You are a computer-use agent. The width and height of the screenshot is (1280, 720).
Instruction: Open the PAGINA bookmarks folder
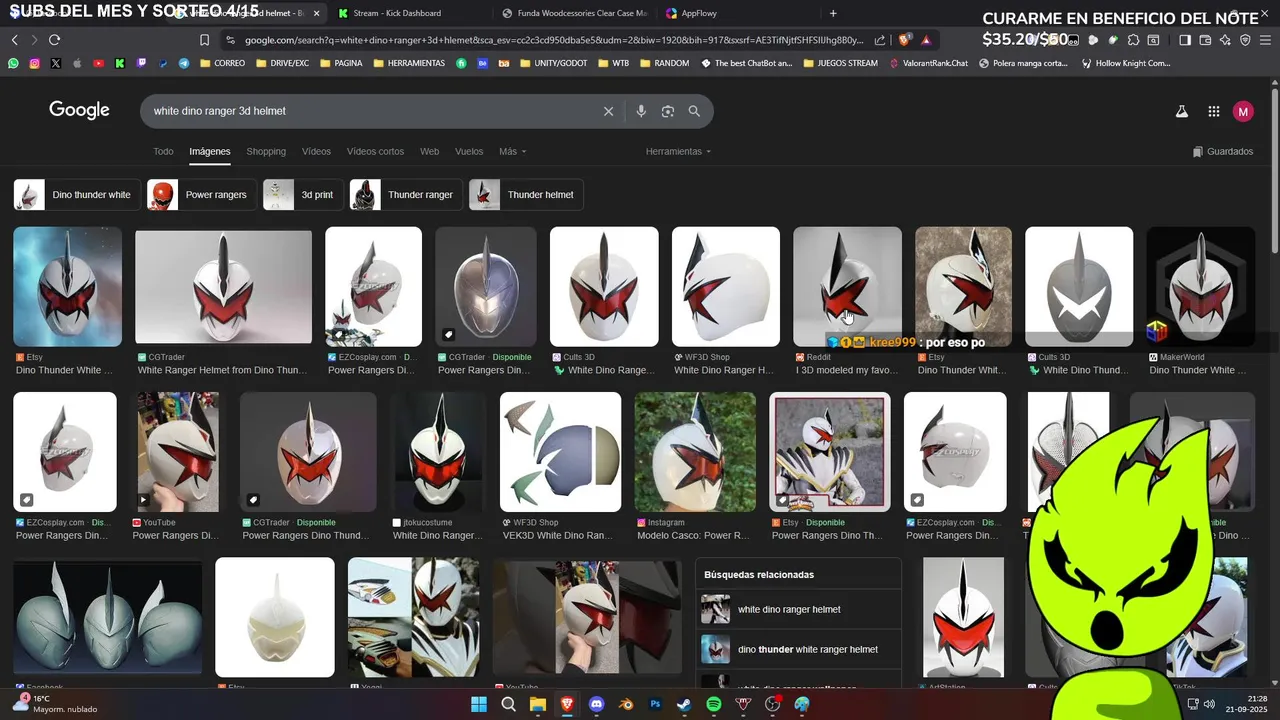[x=341, y=63]
